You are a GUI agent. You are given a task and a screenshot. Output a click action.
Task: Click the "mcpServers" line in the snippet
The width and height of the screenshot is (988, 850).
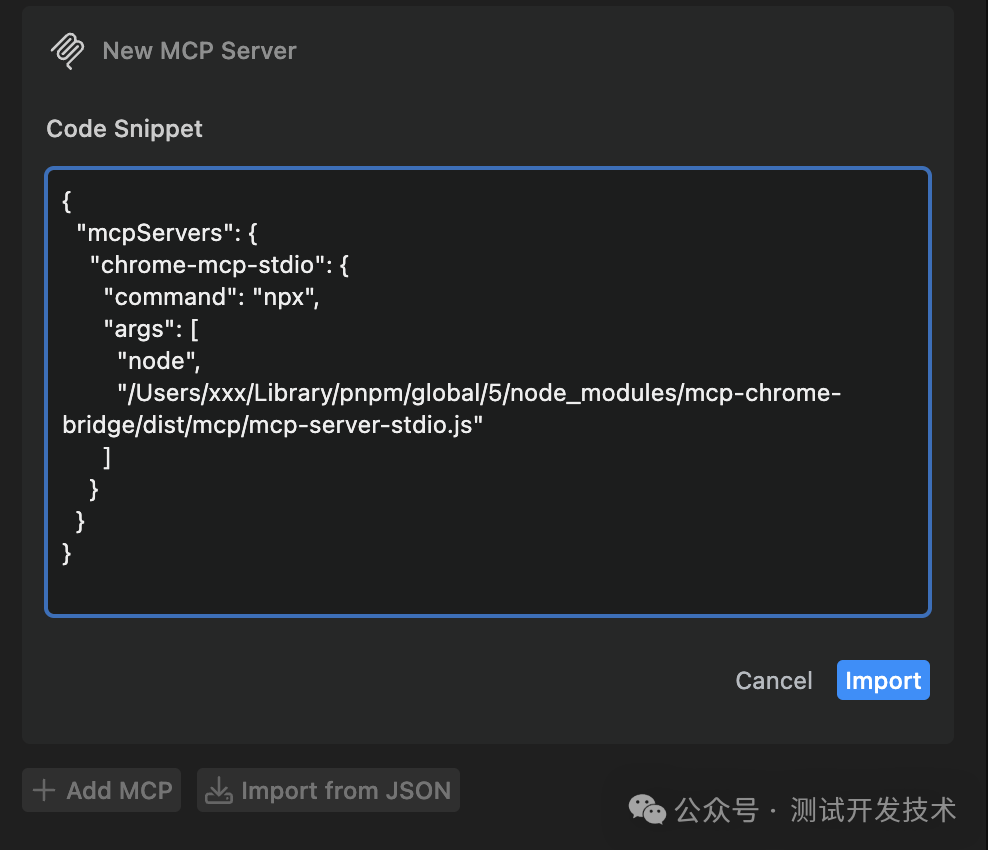167,233
